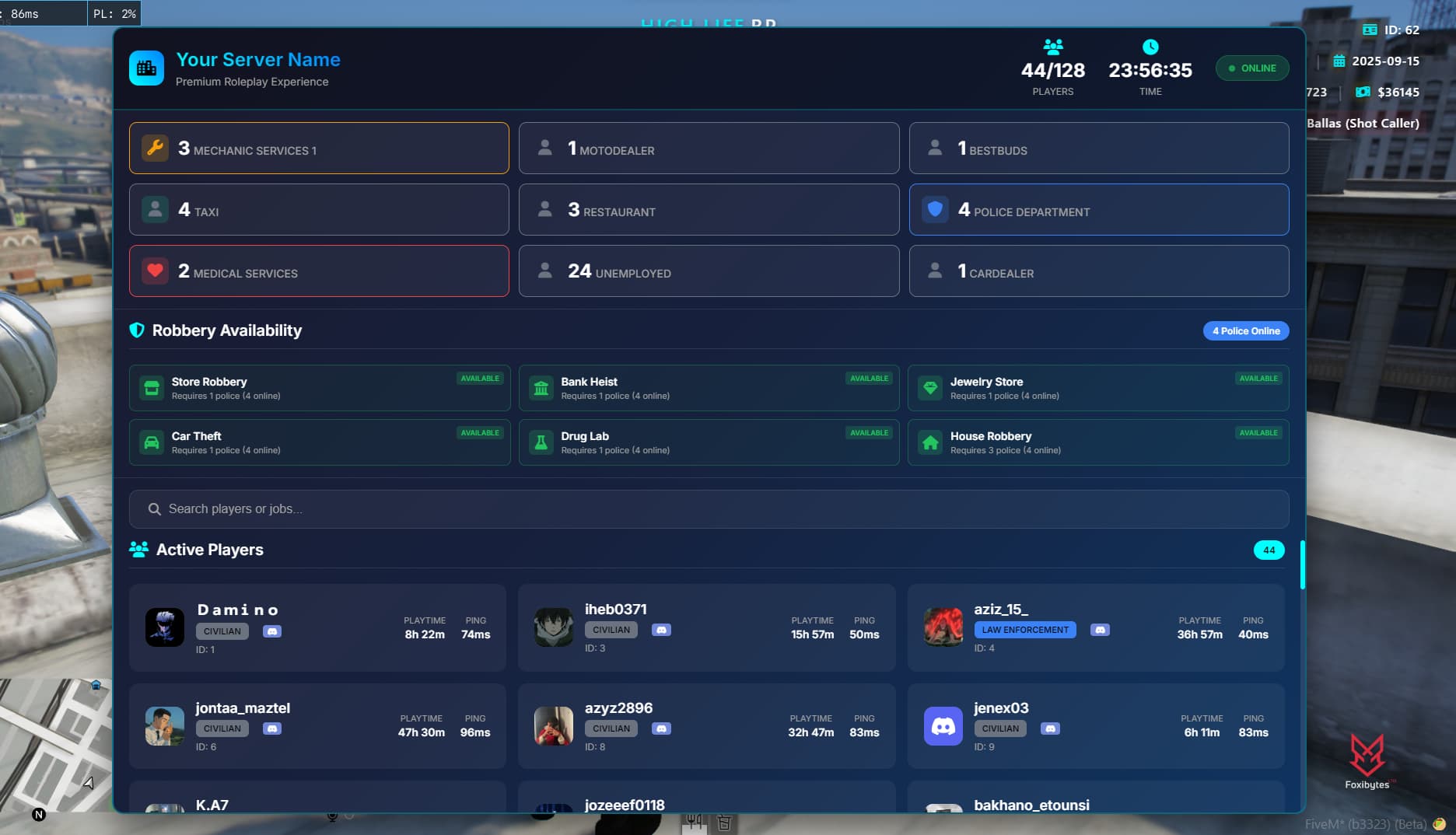The height and width of the screenshot is (835, 1456).
Task: Toggle the ONLINE status indicator
Action: 1252,68
